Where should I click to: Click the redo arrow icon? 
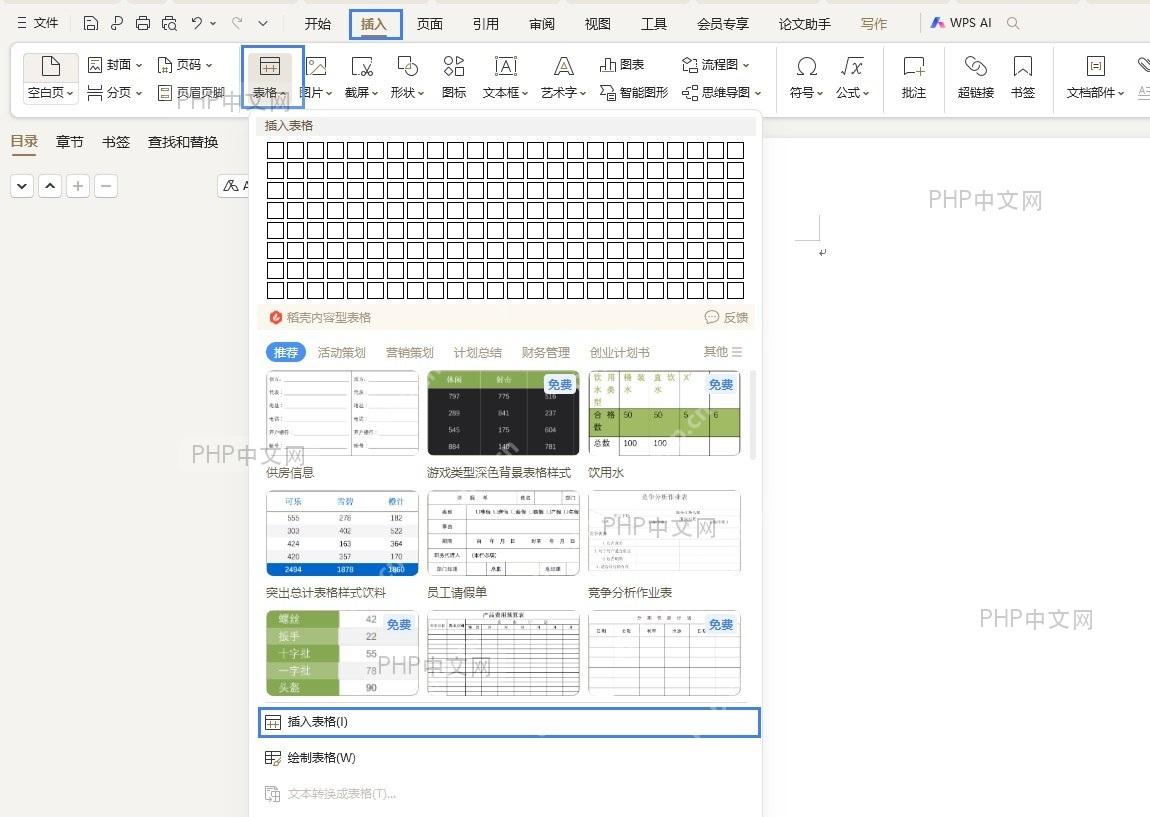click(x=237, y=23)
